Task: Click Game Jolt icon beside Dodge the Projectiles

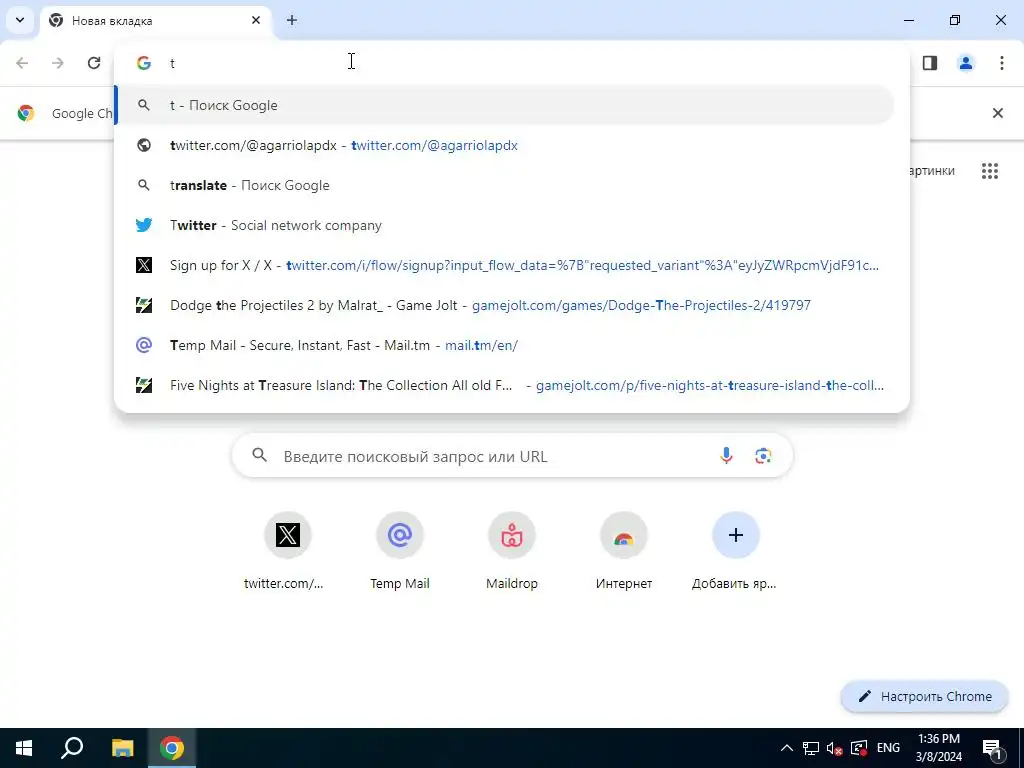Action: (x=144, y=305)
